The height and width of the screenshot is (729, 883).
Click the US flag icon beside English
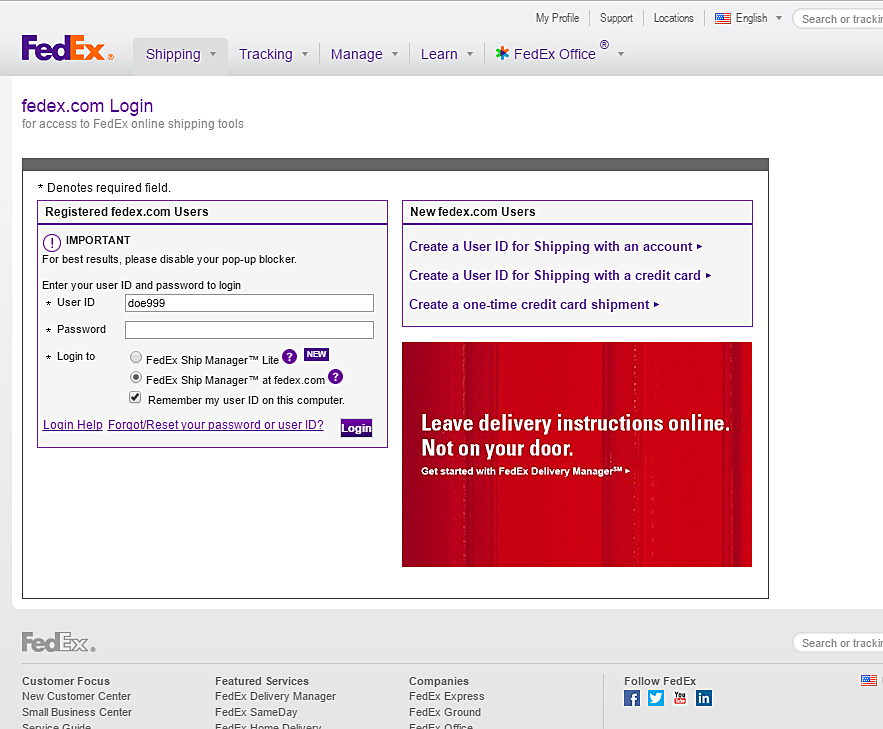[723, 18]
